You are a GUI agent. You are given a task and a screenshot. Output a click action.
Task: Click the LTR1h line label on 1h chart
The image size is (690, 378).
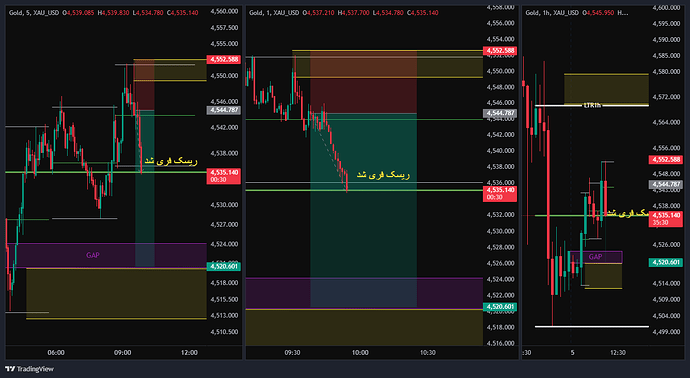[x=592, y=106]
